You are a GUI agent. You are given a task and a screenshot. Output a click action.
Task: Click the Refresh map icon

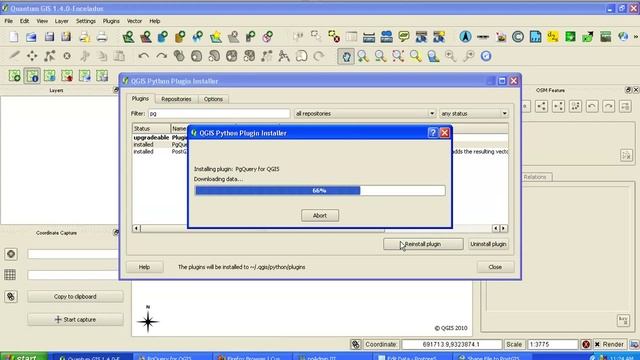[x=486, y=56]
